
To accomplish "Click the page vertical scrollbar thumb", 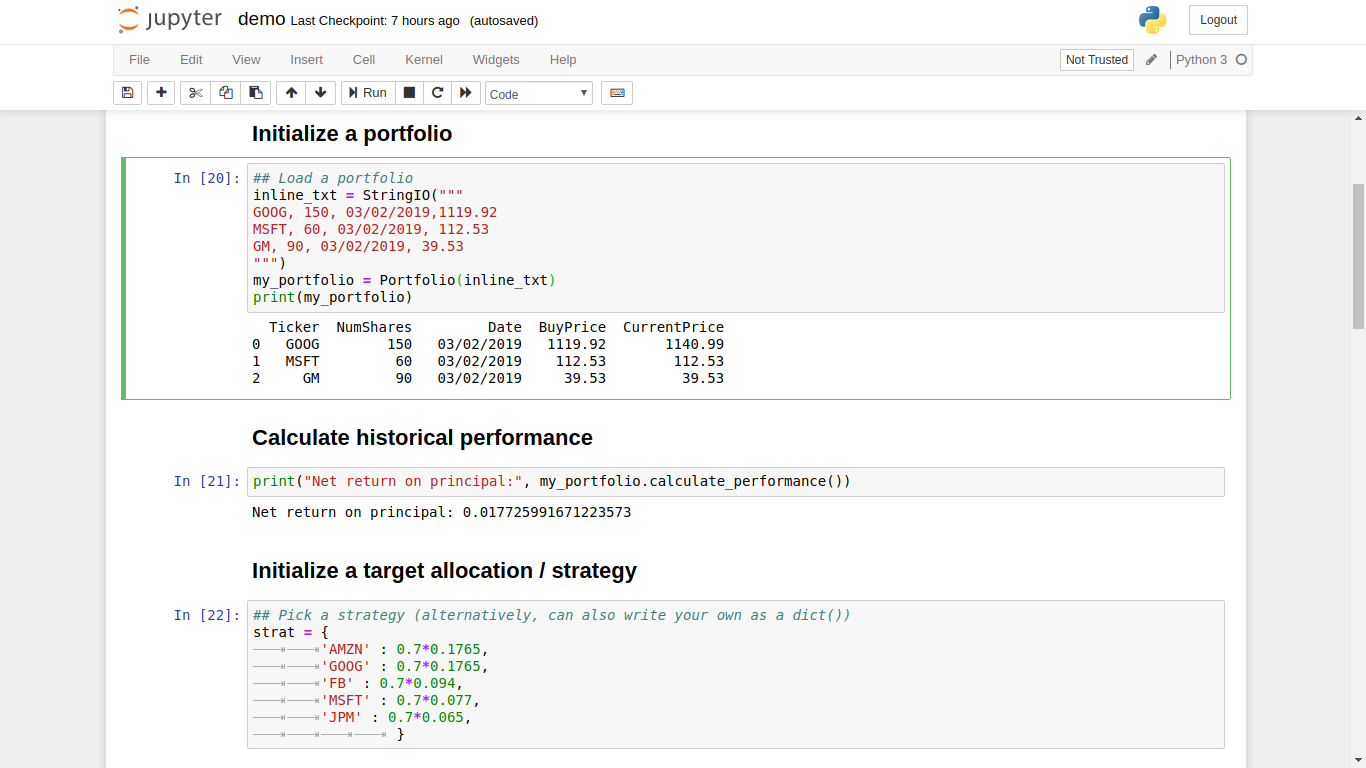I will point(1358,257).
